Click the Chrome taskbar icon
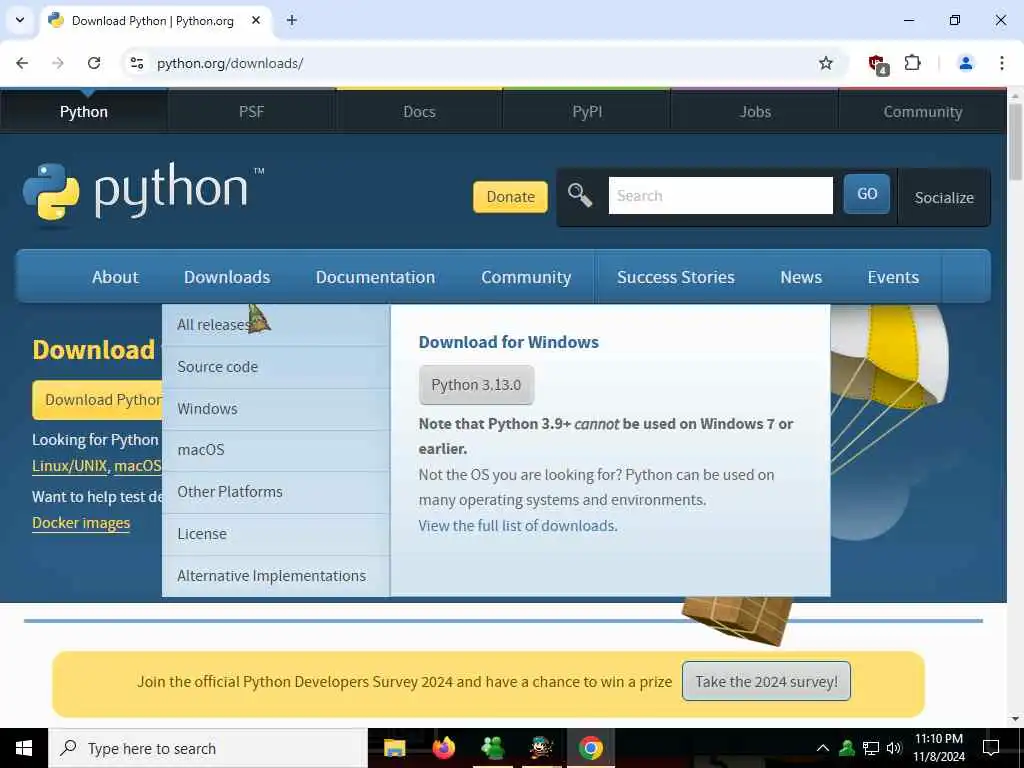The width and height of the screenshot is (1024, 768). (590, 748)
